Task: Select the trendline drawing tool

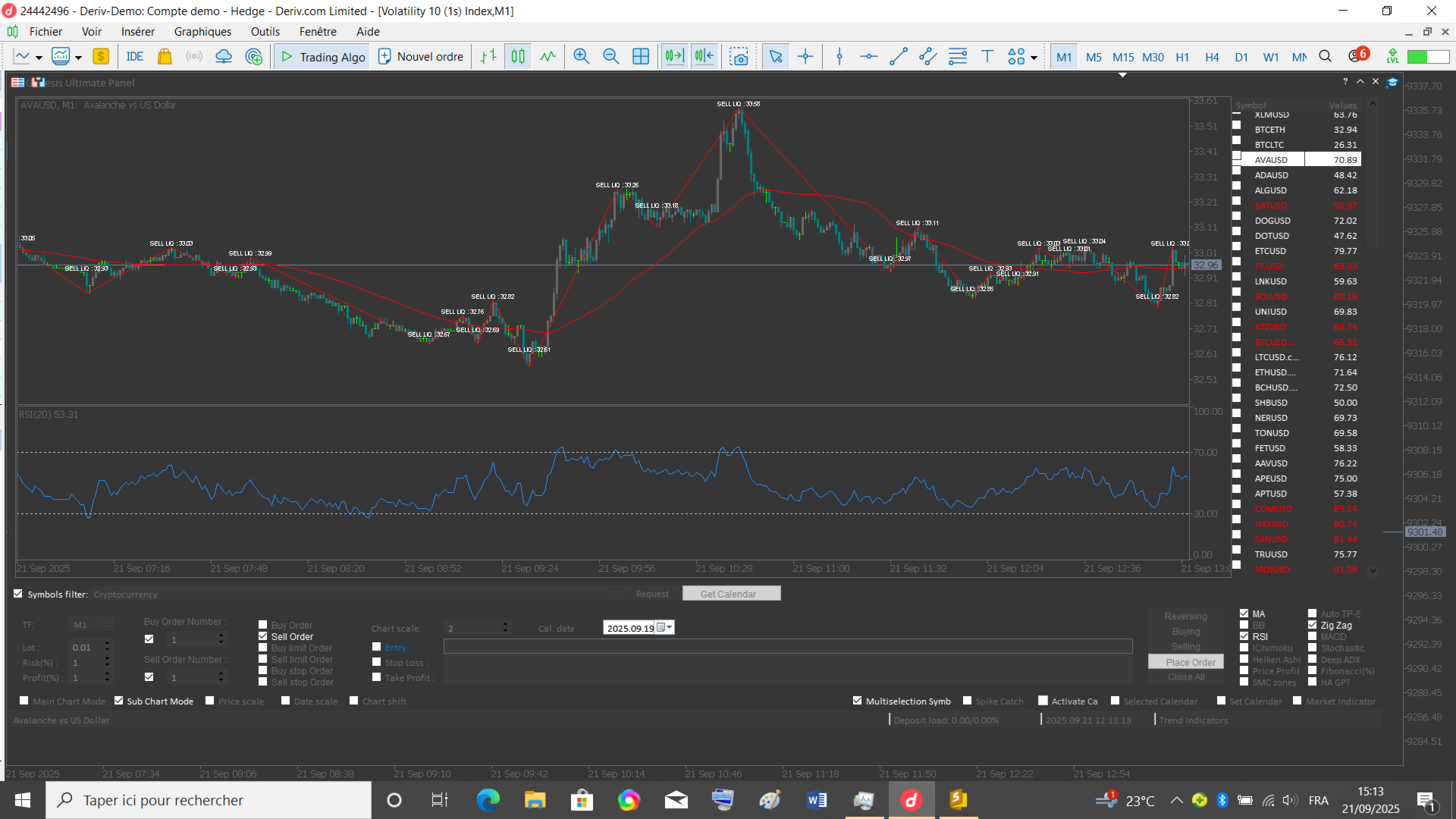Action: (x=899, y=57)
